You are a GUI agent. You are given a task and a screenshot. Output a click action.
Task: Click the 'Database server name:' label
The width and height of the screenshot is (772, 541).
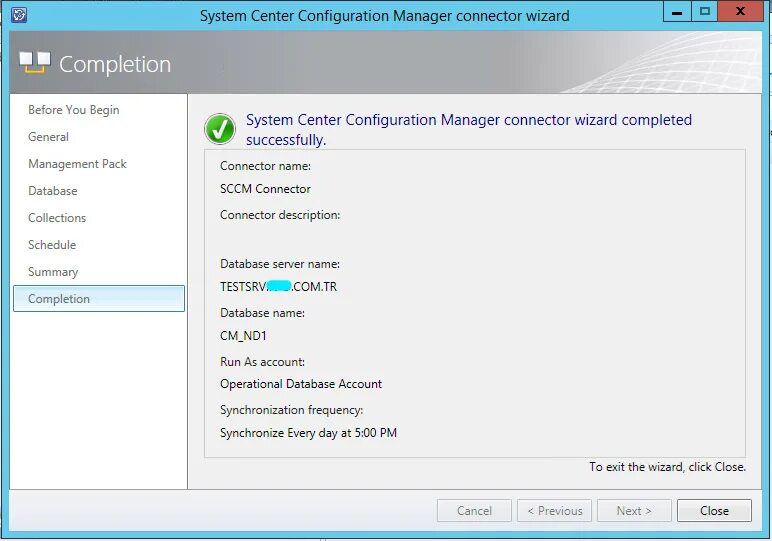click(280, 264)
